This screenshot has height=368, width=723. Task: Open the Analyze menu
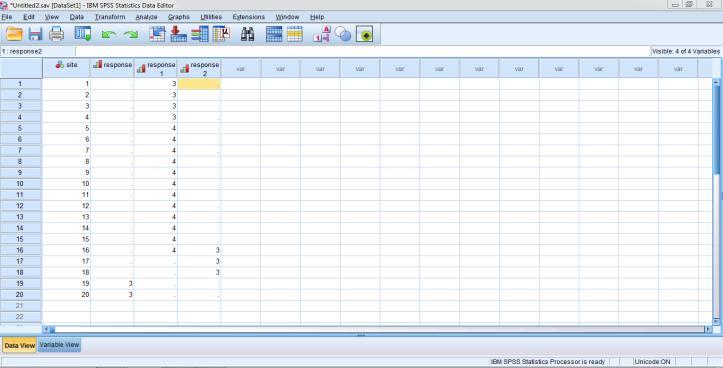[147, 17]
